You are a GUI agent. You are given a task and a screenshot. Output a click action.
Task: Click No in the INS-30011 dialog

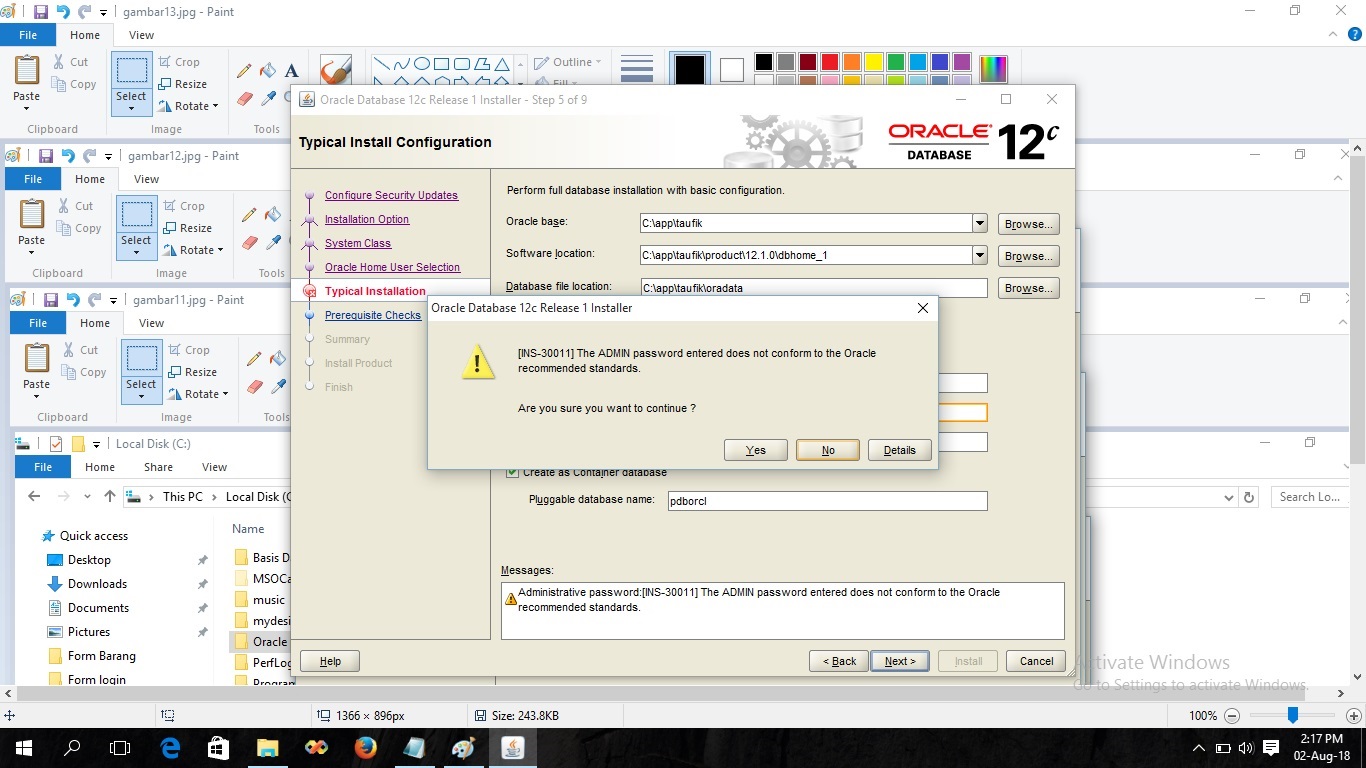coord(828,450)
